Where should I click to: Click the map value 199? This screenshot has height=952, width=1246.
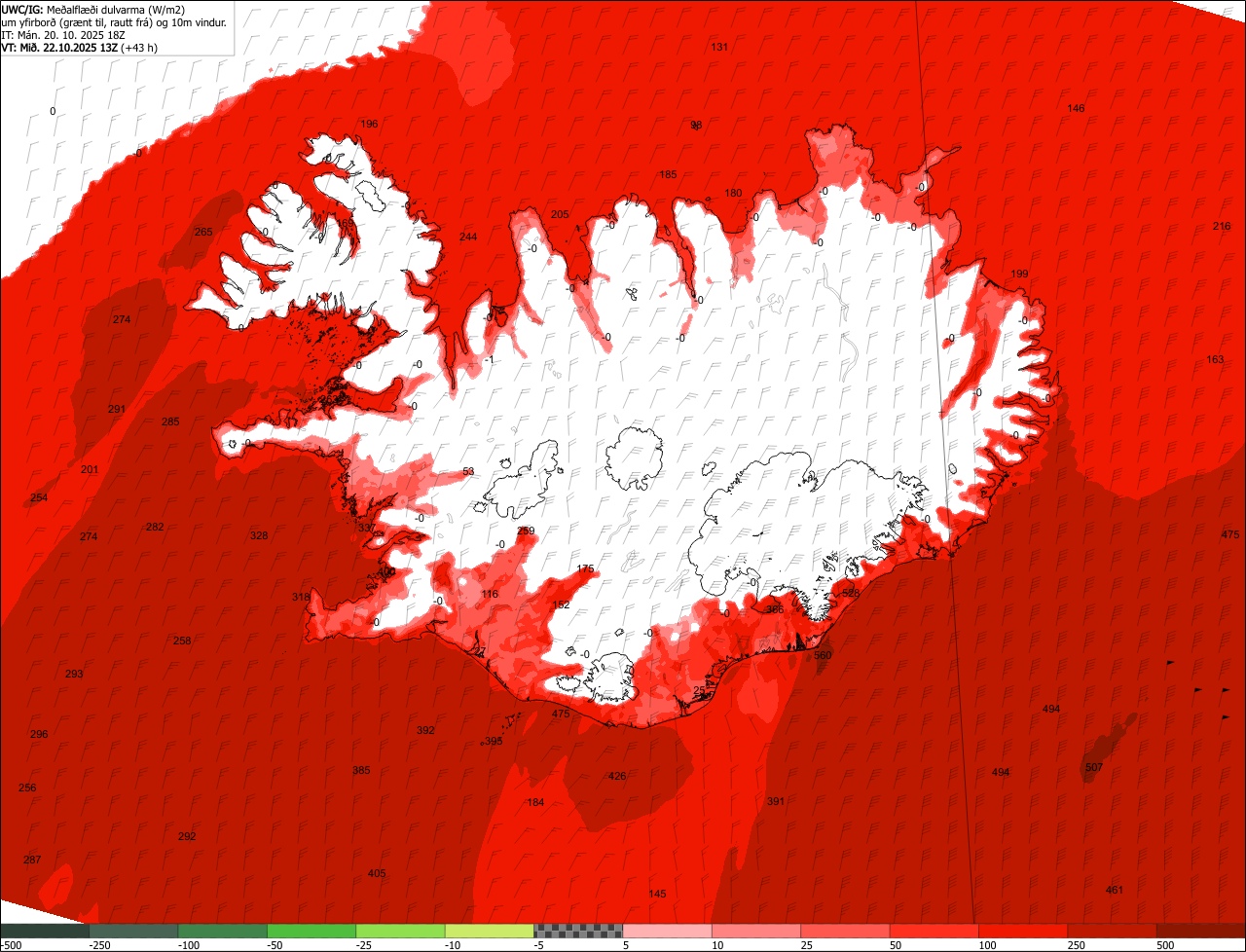(1019, 274)
